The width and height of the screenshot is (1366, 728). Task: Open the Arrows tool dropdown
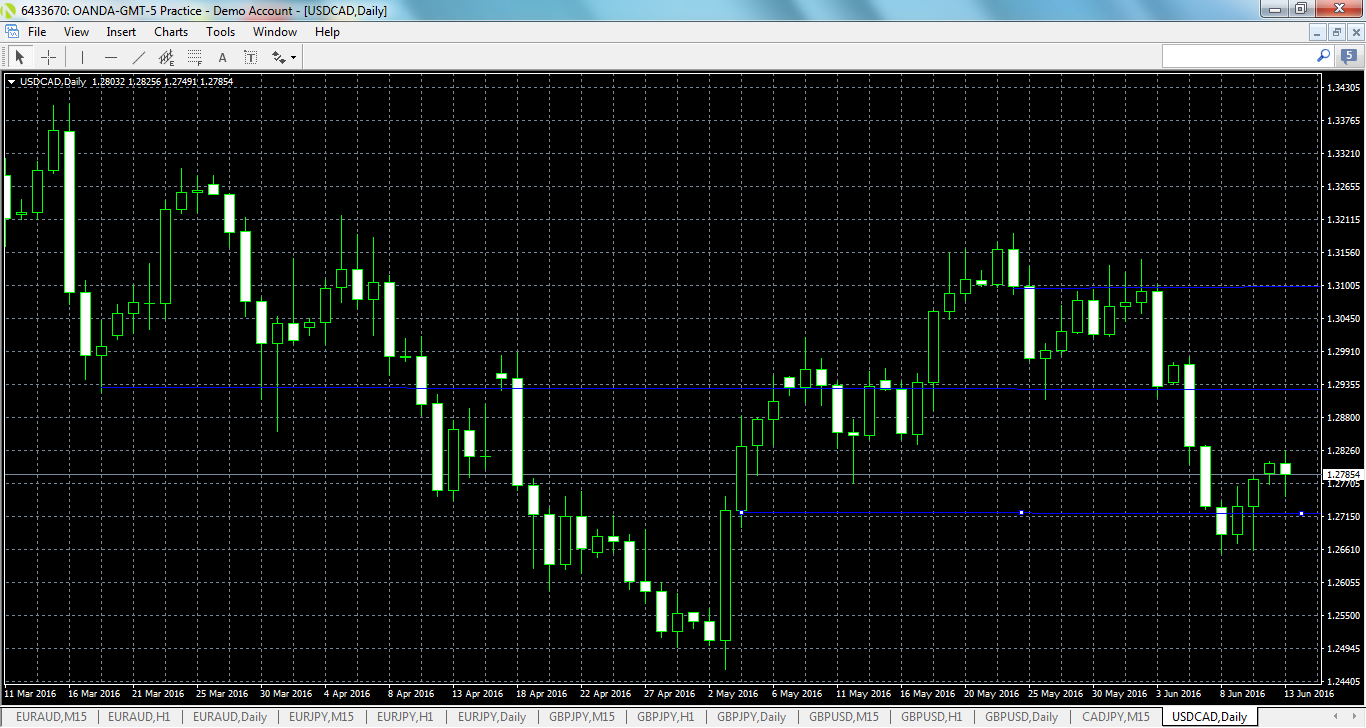[x=294, y=57]
